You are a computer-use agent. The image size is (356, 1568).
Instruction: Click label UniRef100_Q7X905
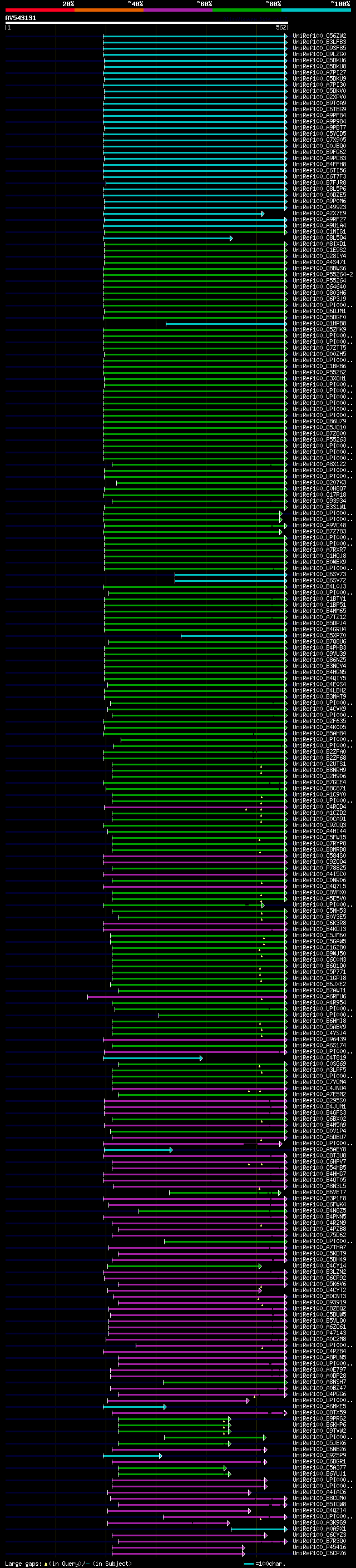pyautogui.click(x=319, y=140)
